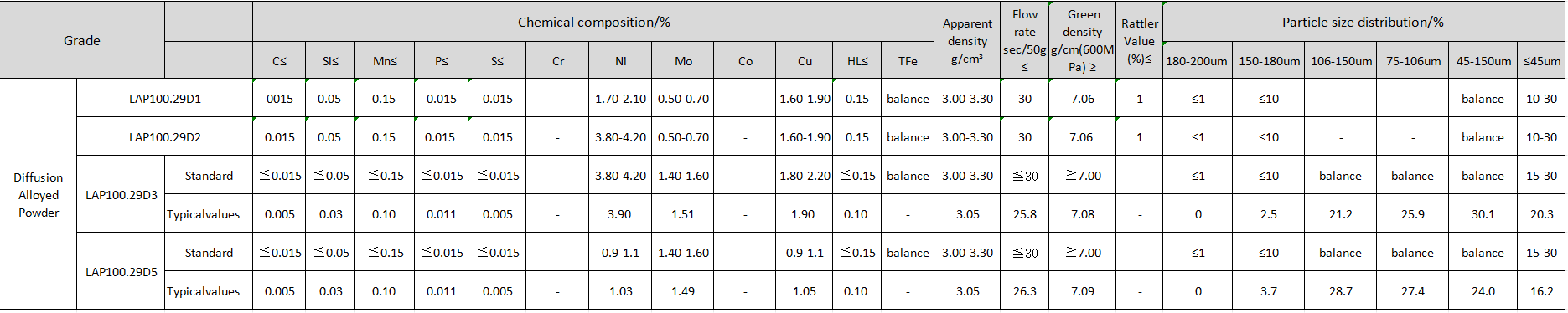The image size is (1568, 313).
Task: Select the Particle size distribution/% header
Action: [x=1363, y=22]
